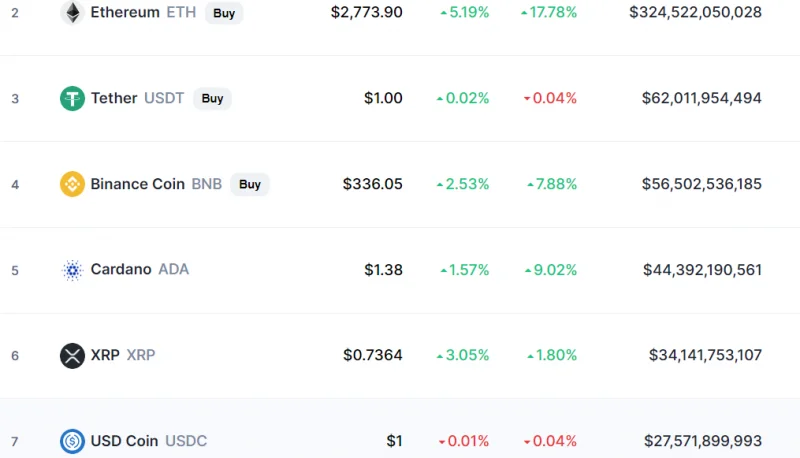This screenshot has width=800, height=458.
Task: Click the XRP black logo icon
Action: (72, 355)
